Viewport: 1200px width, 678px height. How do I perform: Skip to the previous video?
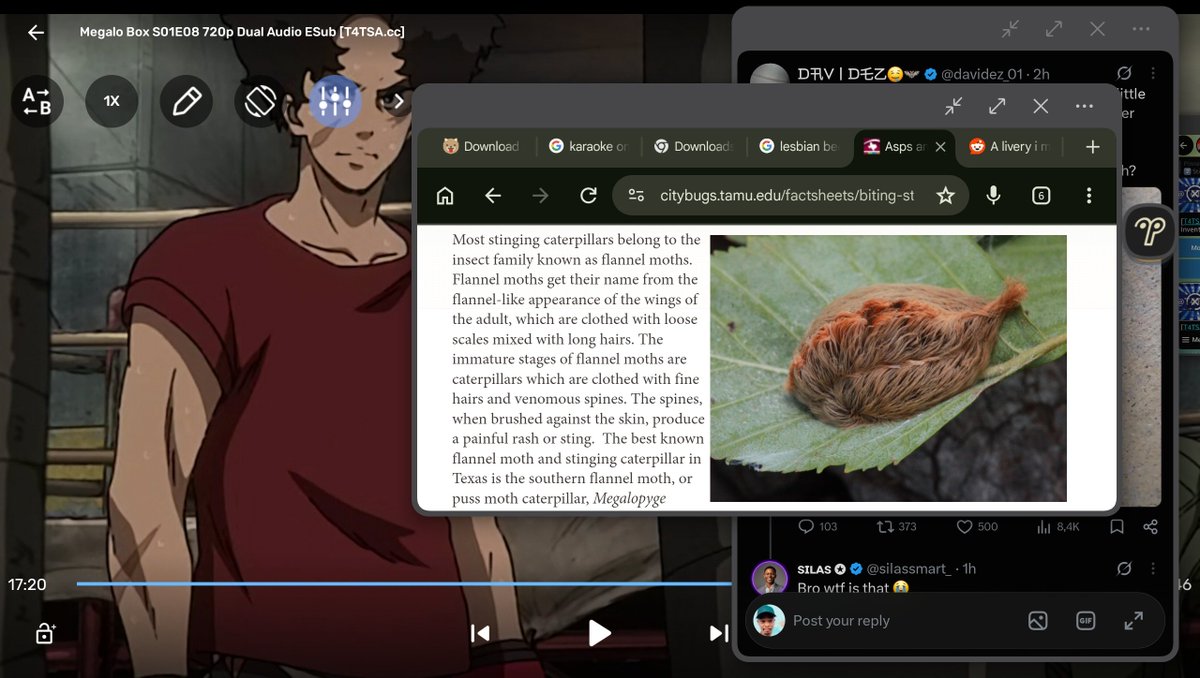pyautogui.click(x=480, y=633)
